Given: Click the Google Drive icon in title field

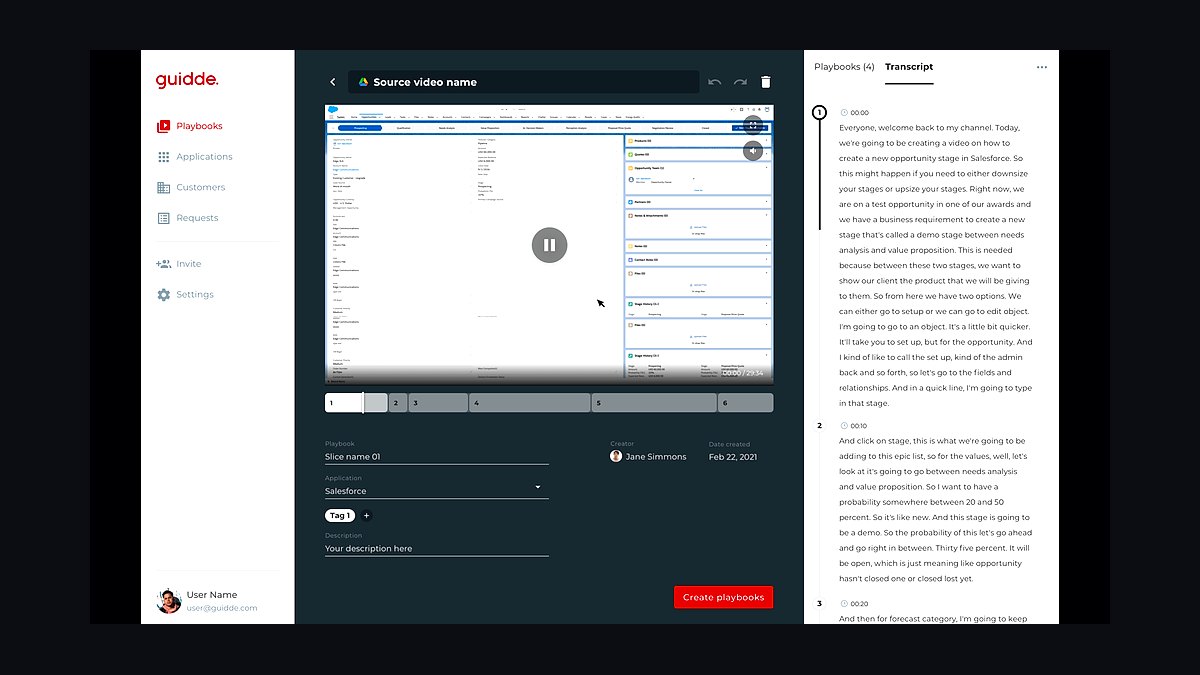Looking at the screenshot, I should (364, 82).
